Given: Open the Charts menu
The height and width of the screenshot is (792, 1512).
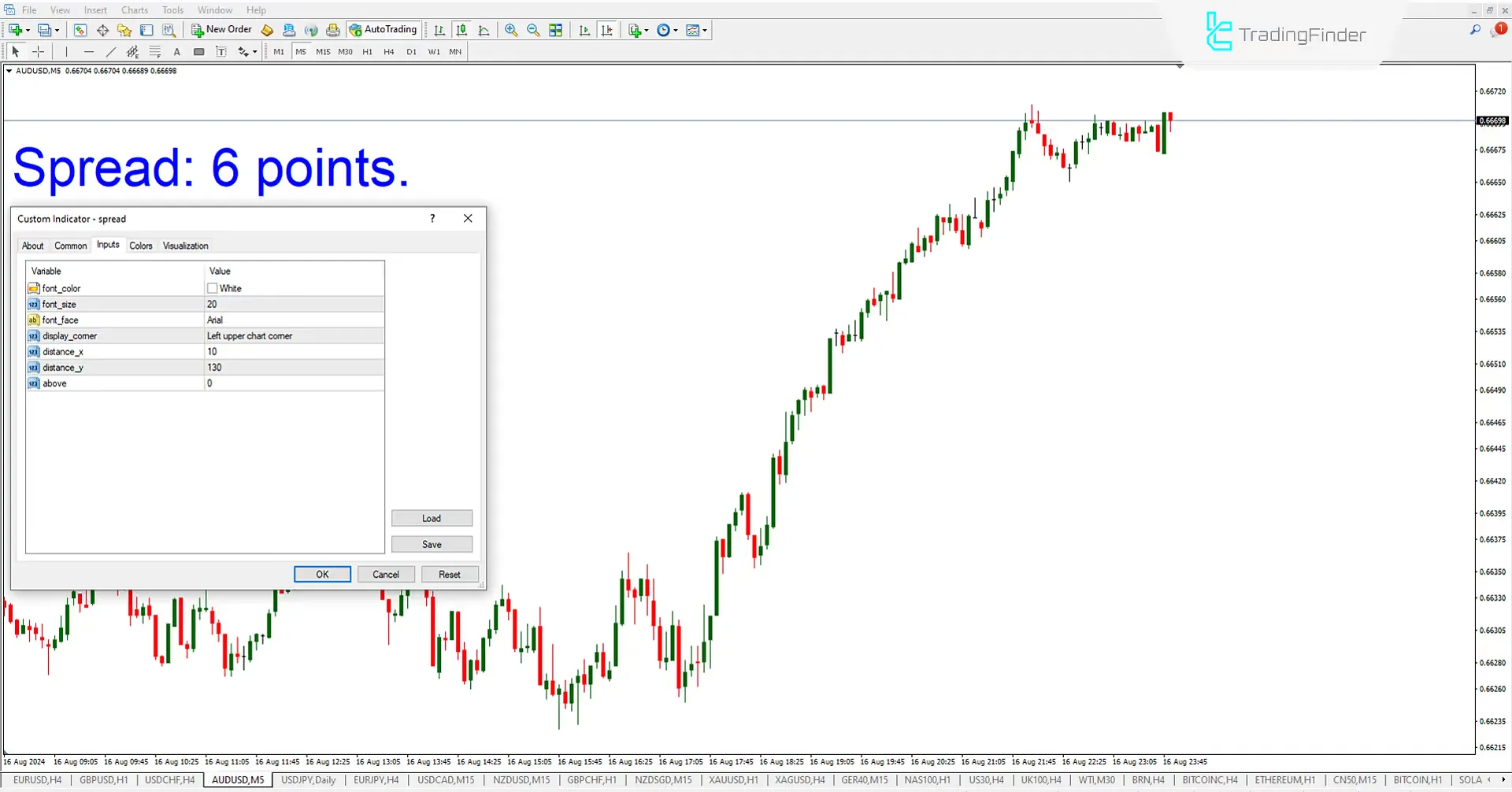Looking at the screenshot, I should pyautogui.click(x=134, y=9).
